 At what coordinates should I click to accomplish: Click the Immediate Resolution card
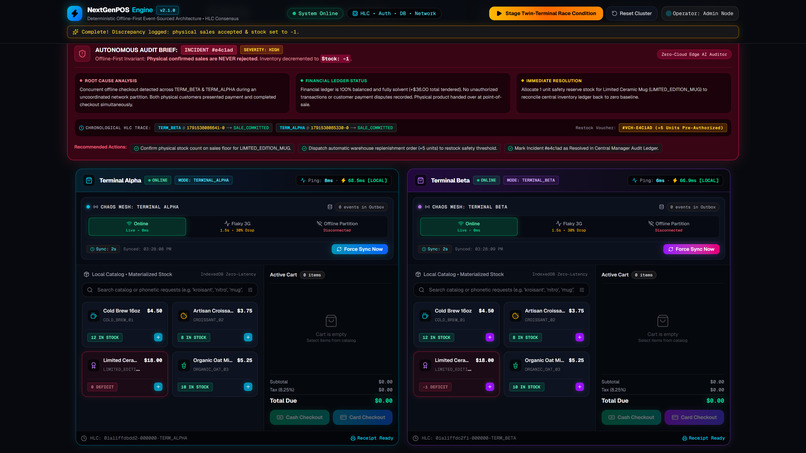[x=624, y=93]
